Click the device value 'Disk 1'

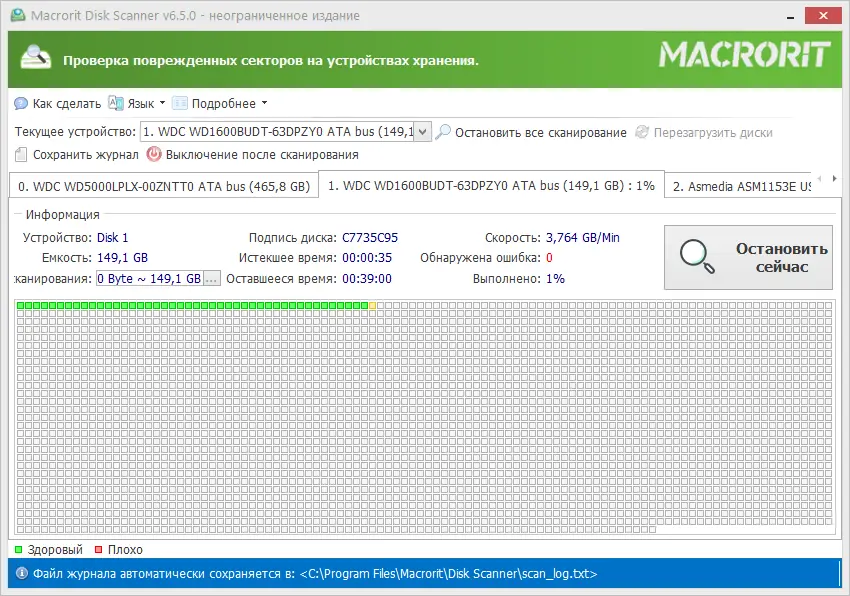pos(113,238)
